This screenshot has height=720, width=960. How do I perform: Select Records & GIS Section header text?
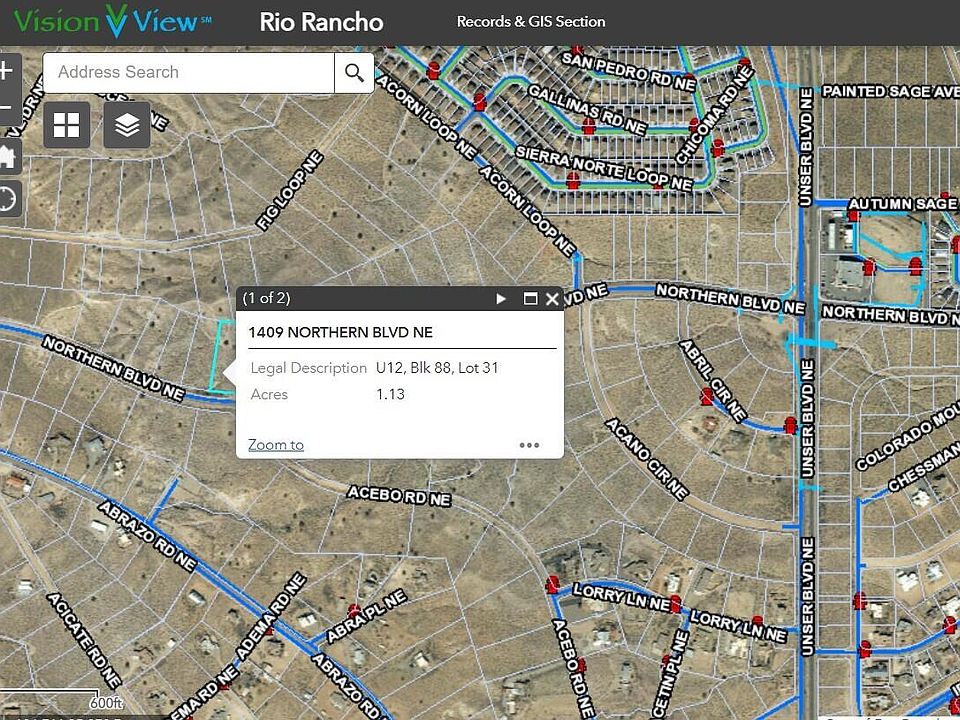coord(531,22)
